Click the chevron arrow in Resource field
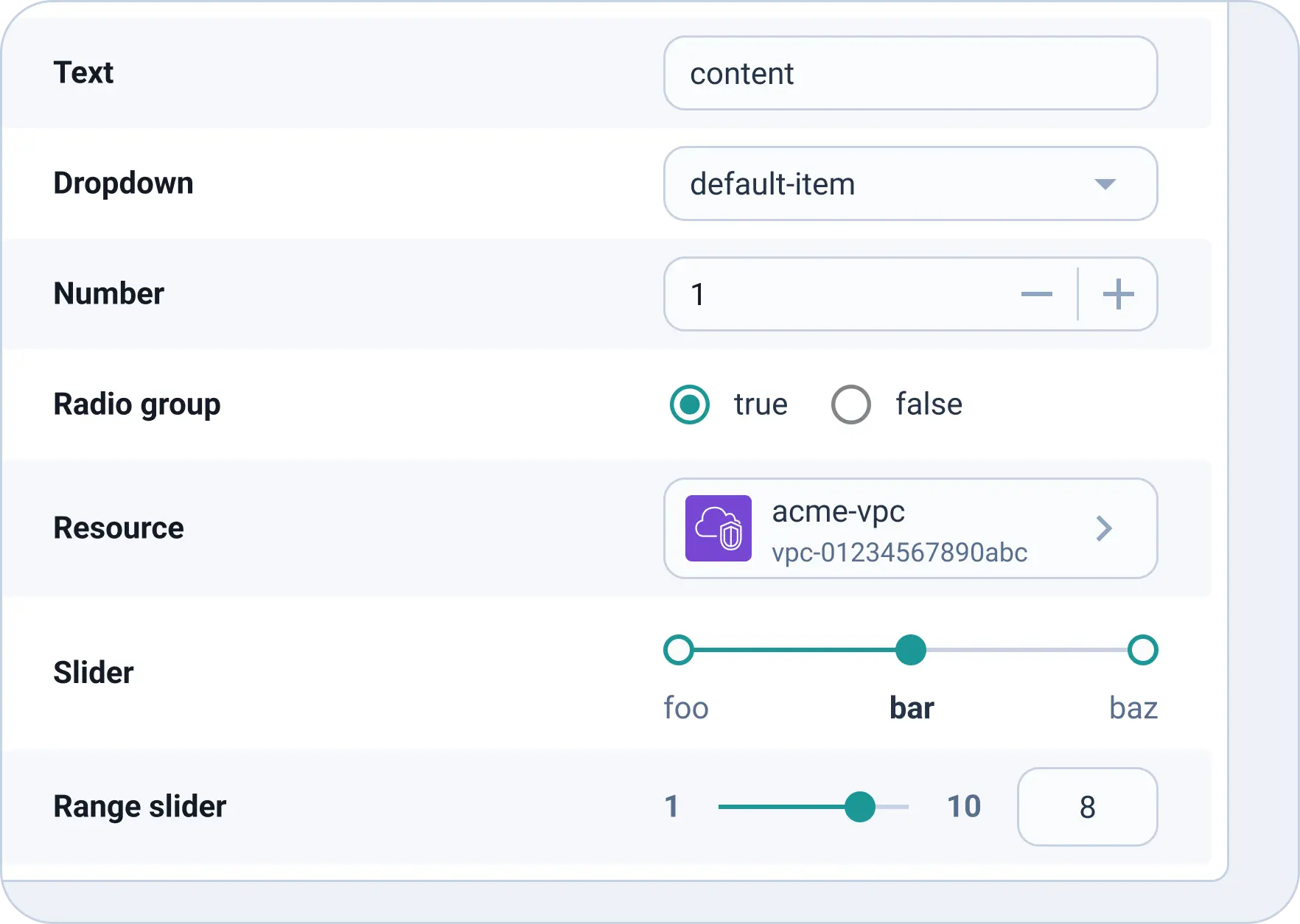 [x=1103, y=528]
